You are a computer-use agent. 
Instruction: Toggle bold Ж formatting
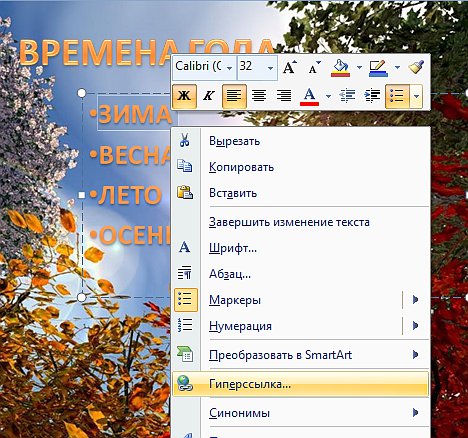coord(184,96)
